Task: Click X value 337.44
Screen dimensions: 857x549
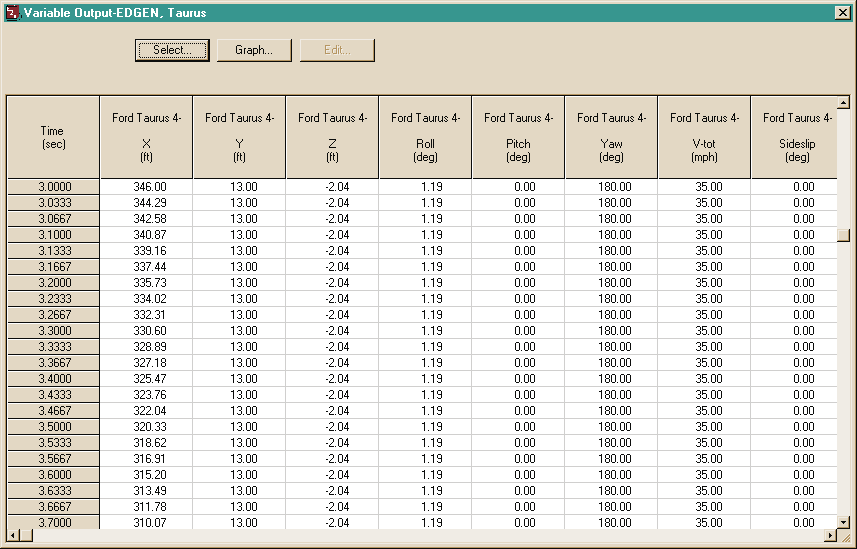Action: [x=146, y=267]
